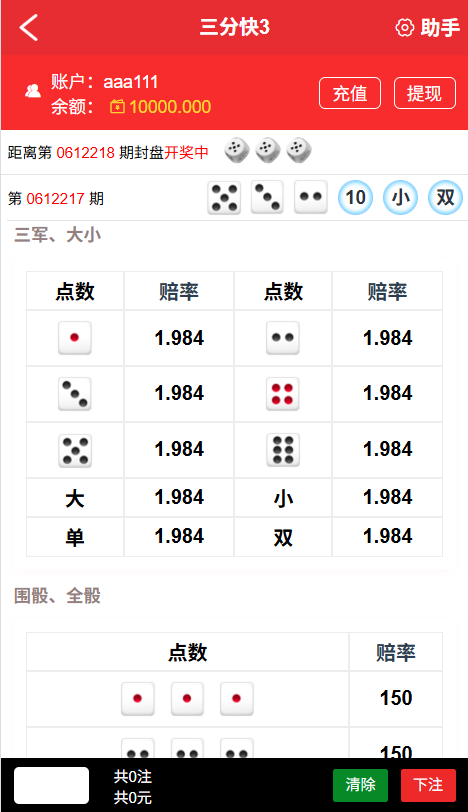Select the three-dot die bet
Image resolution: width=468 pixels, height=812 pixels.
75,394
